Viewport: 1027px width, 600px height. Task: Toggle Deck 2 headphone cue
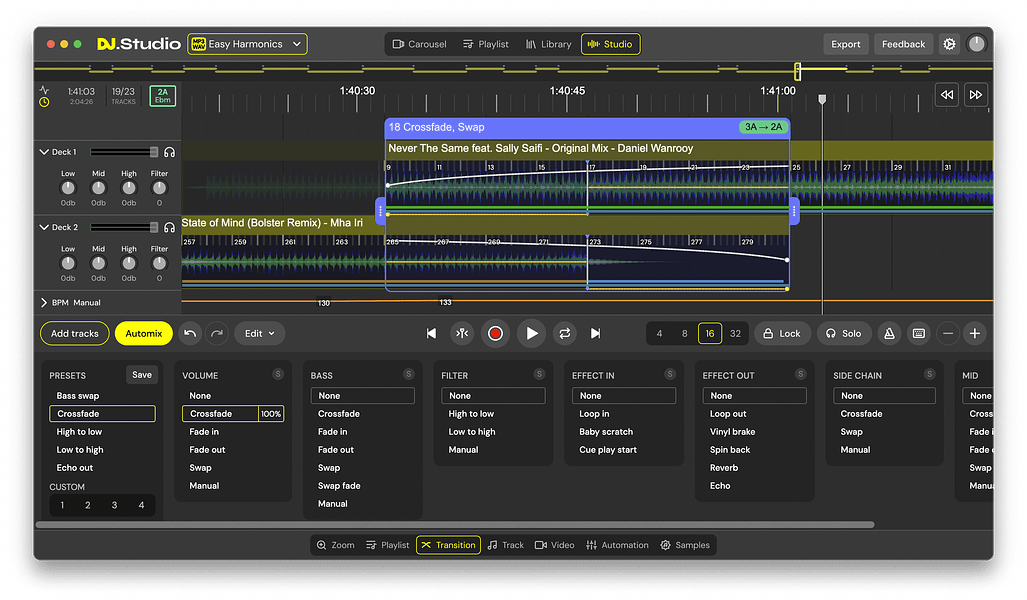click(x=170, y=227)
